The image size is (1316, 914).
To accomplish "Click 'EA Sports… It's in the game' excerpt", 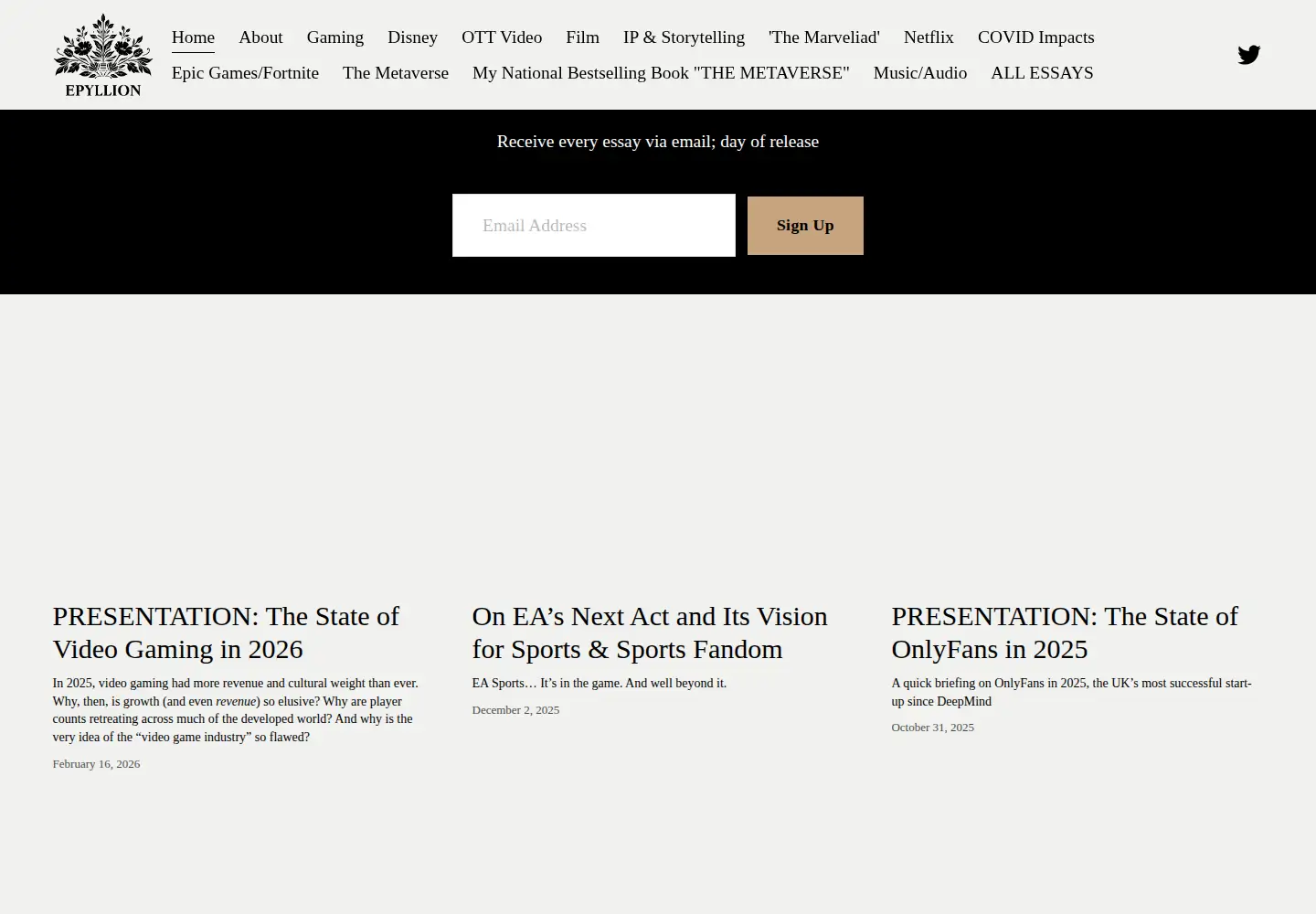I will pos(600,684).
